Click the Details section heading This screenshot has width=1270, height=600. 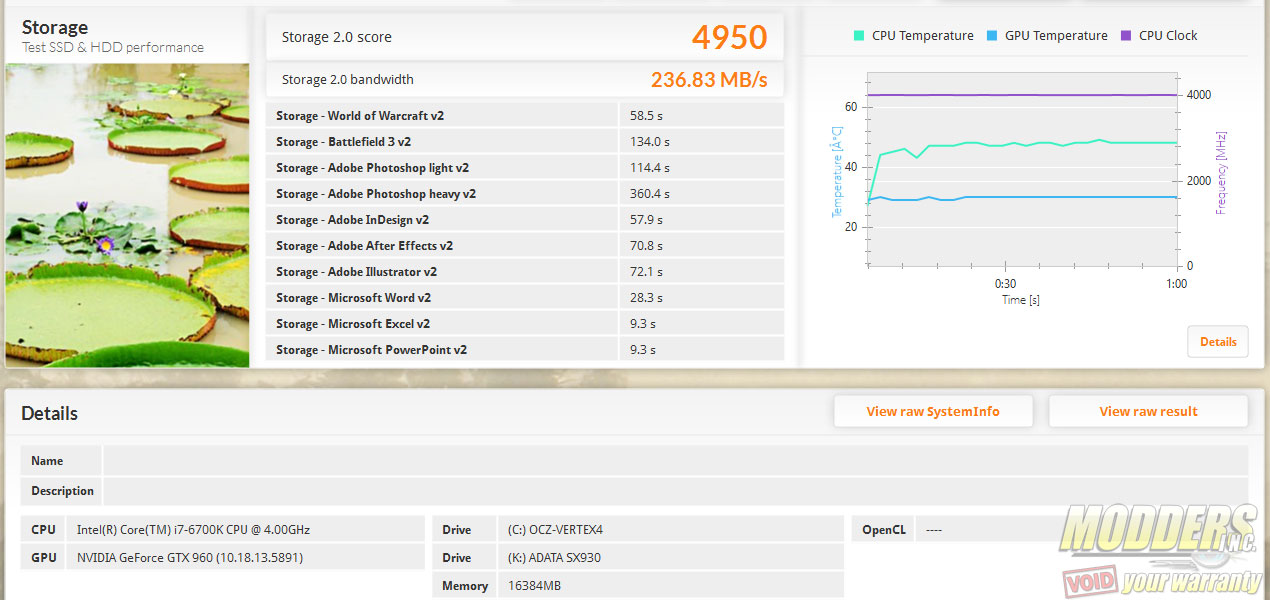tap(50, 413)
